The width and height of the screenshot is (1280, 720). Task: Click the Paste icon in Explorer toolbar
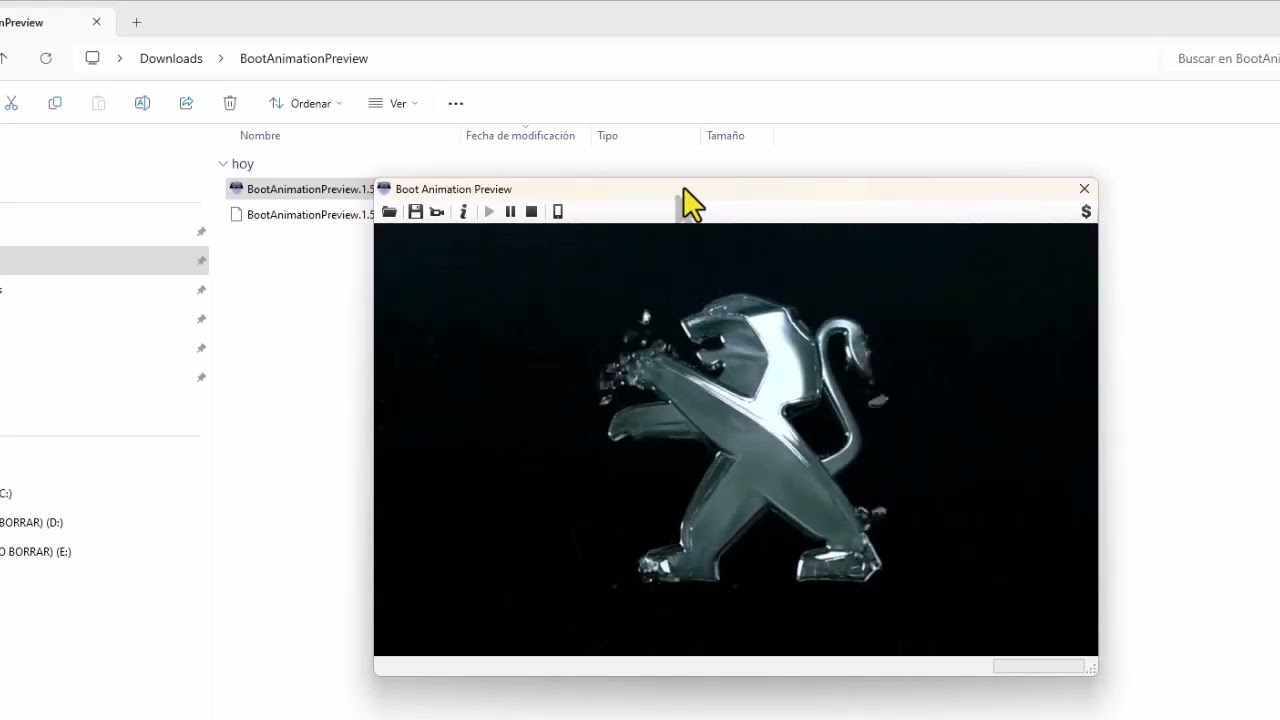[99, 103]
